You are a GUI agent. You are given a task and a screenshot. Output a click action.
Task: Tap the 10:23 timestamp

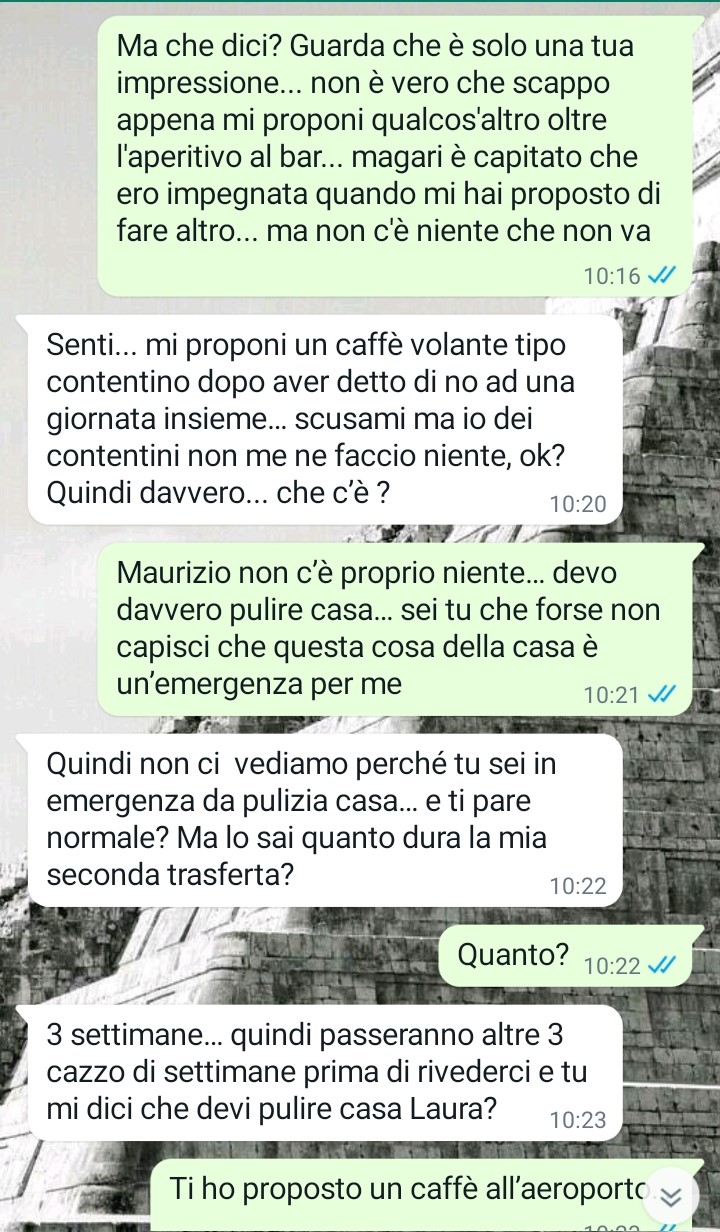pos(578,1120)
